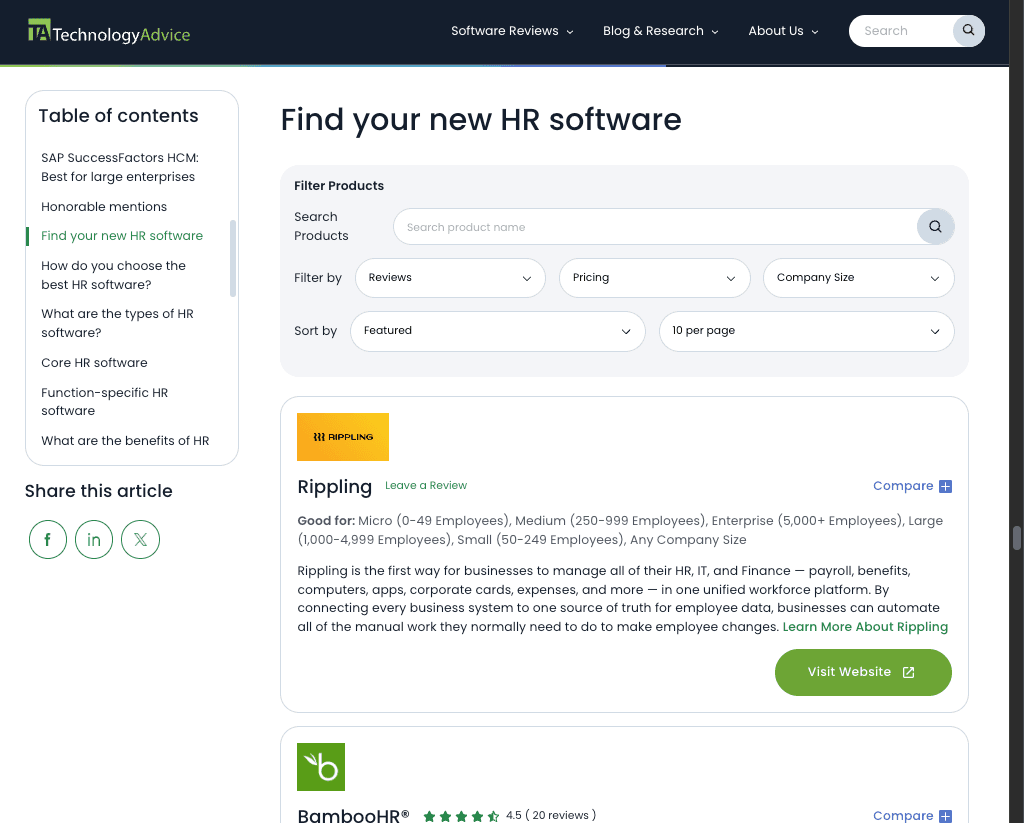This screenshot has width=1024, height=823.
Task: Click Learn More About Rippling link
Action: point(865,627)
